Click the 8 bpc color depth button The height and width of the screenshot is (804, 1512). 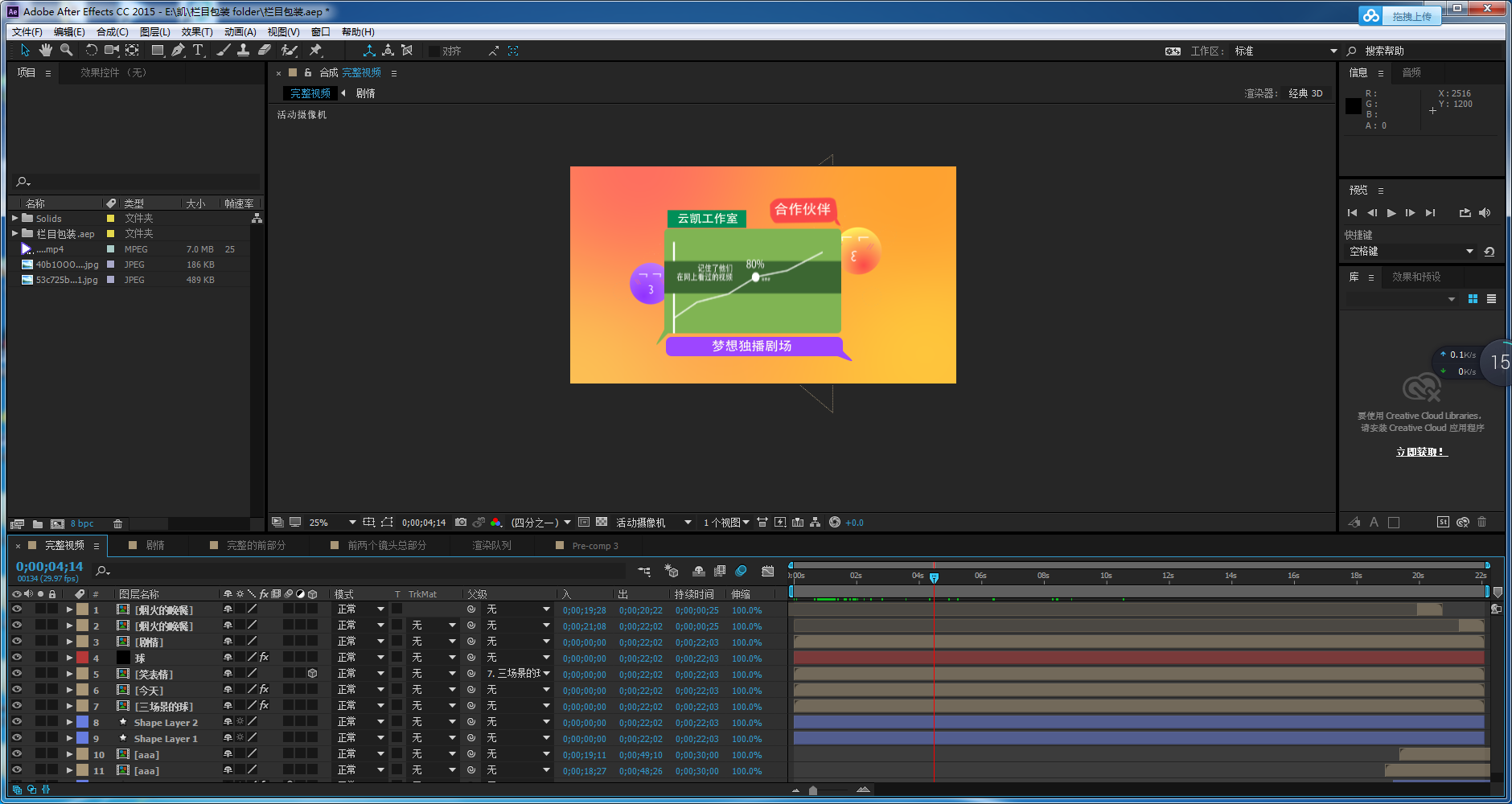click(x=82, y=524)
